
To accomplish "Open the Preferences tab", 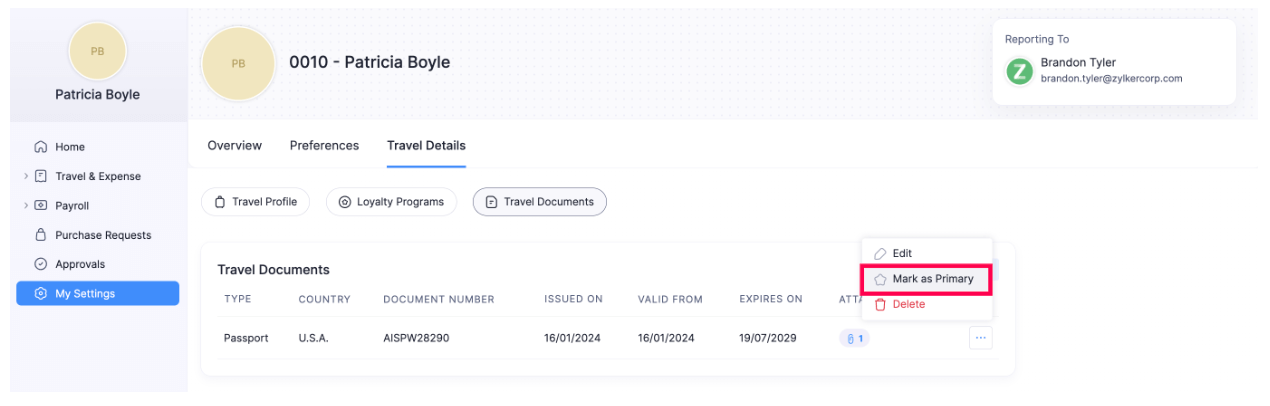I will point(324,146).
